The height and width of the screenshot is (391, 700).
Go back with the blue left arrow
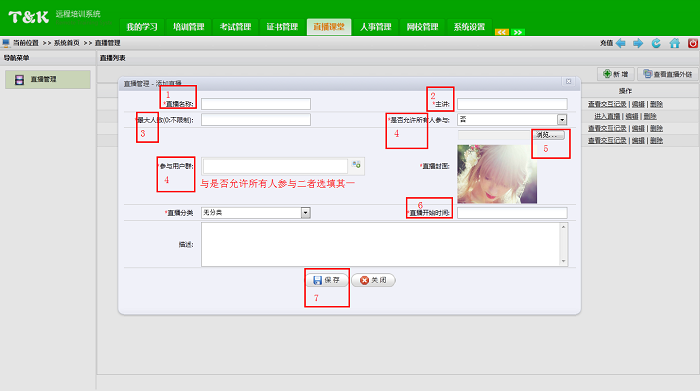(x=621, y=43)
